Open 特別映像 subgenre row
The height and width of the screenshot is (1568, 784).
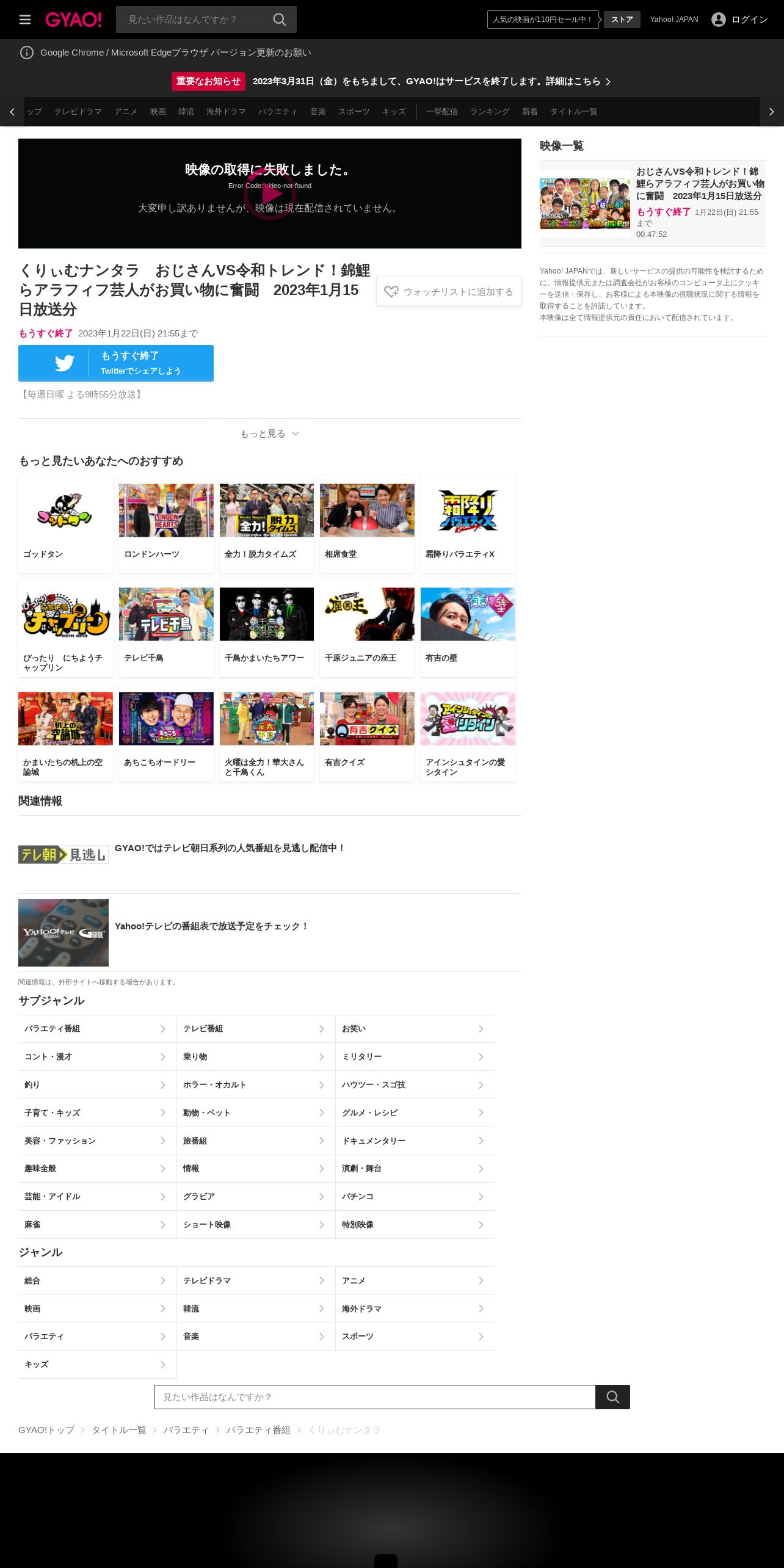coord(415,1225)
